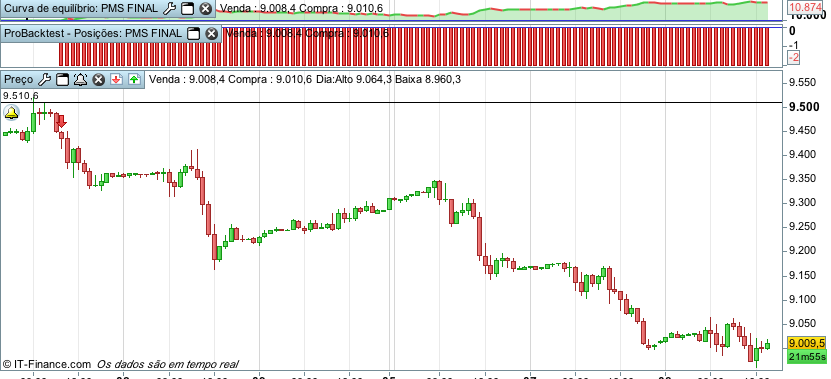Click the -2 position value label
Image resolution: width=831 pixels, height=379 pixels.
pyautogui.click(x=794, y=57)
